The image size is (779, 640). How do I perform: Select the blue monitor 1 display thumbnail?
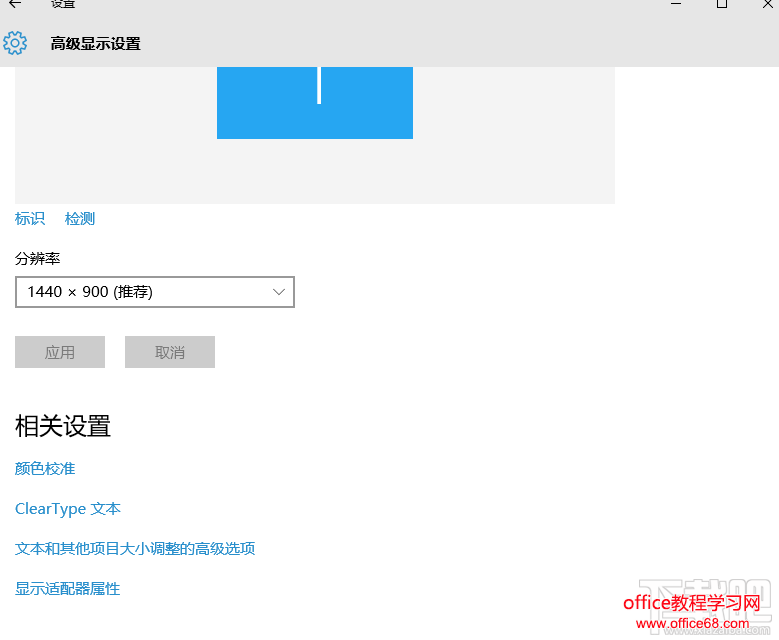(315, 103)
